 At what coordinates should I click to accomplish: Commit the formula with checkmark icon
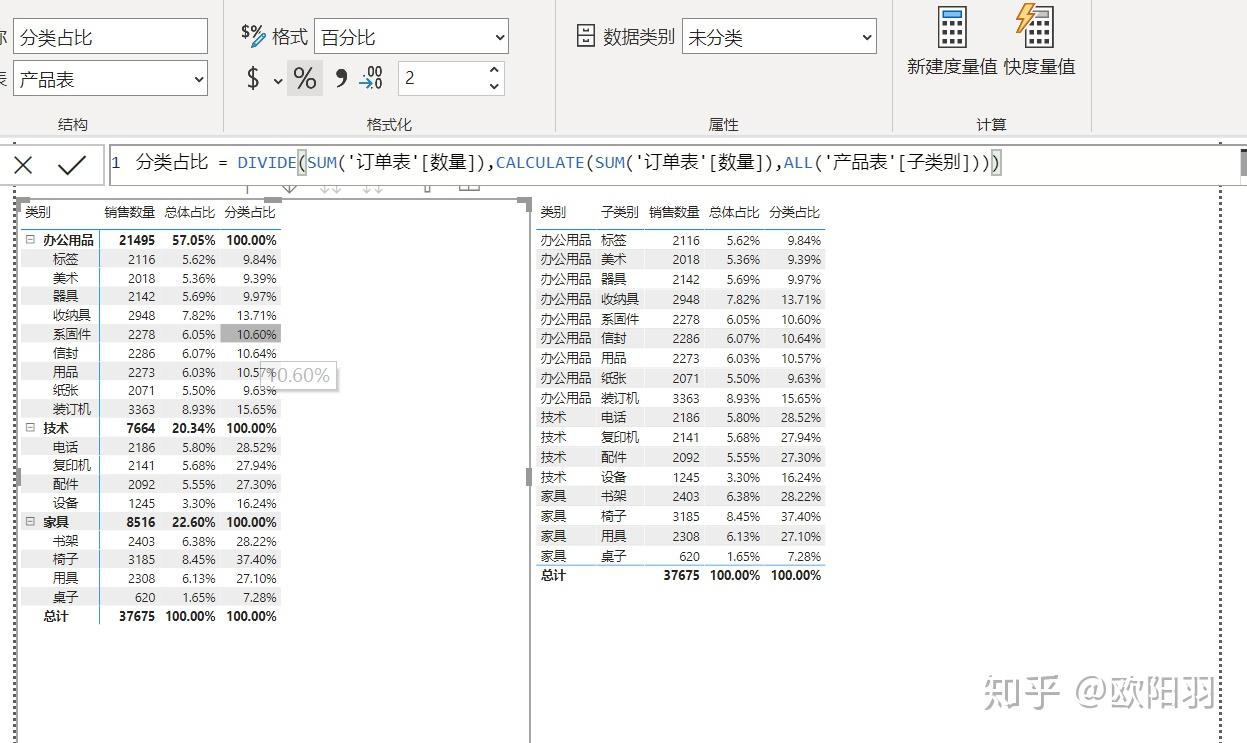(71, 165)
